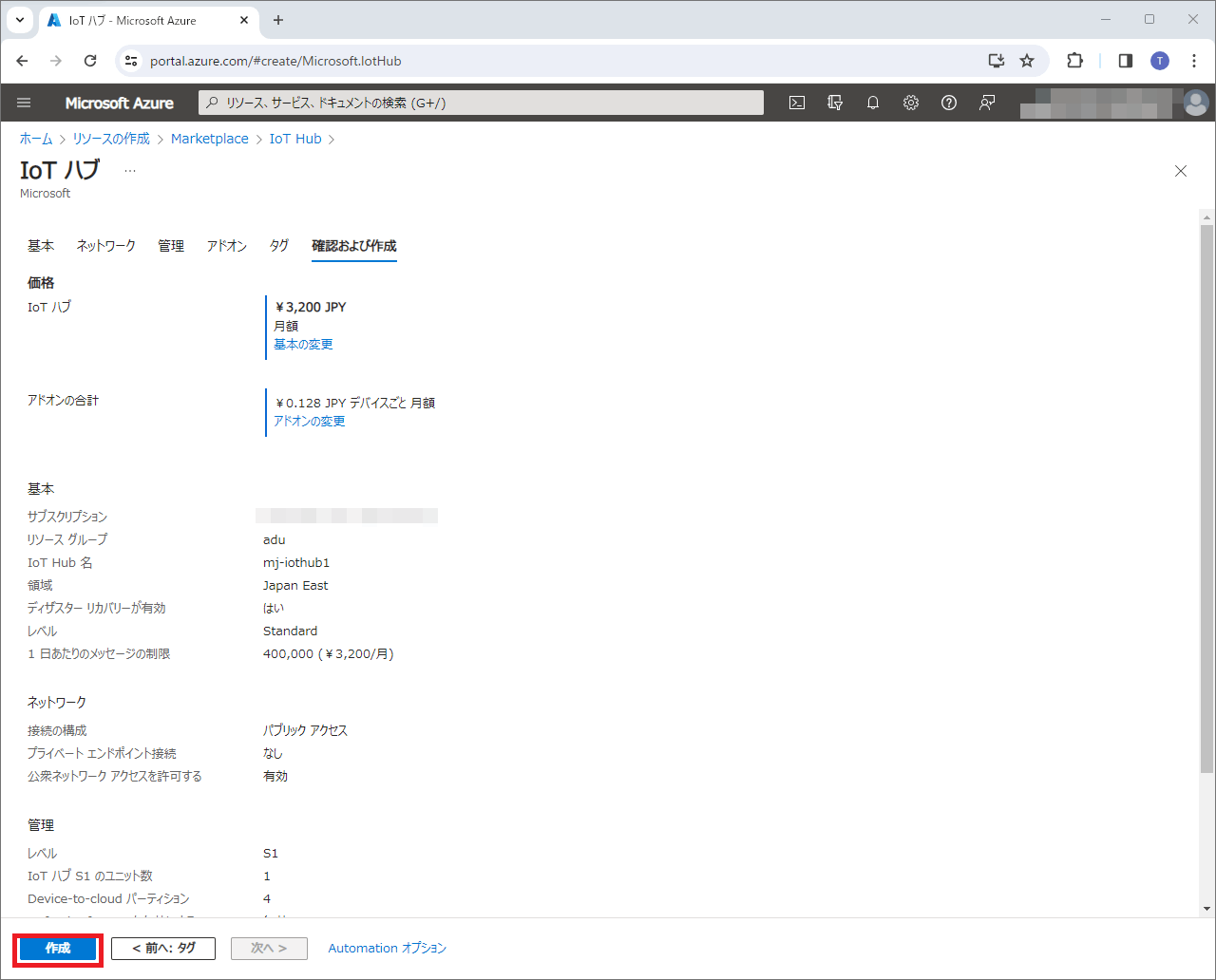Go to the Marketplace breadcrumb

[210, 139]
